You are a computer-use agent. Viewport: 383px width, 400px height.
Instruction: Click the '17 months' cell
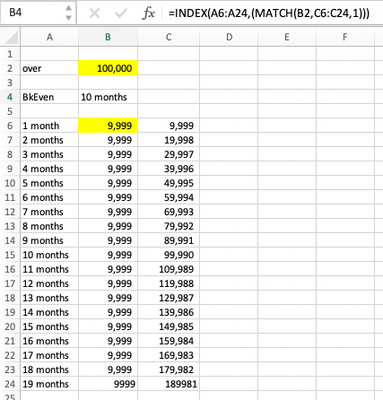point(50,355)
